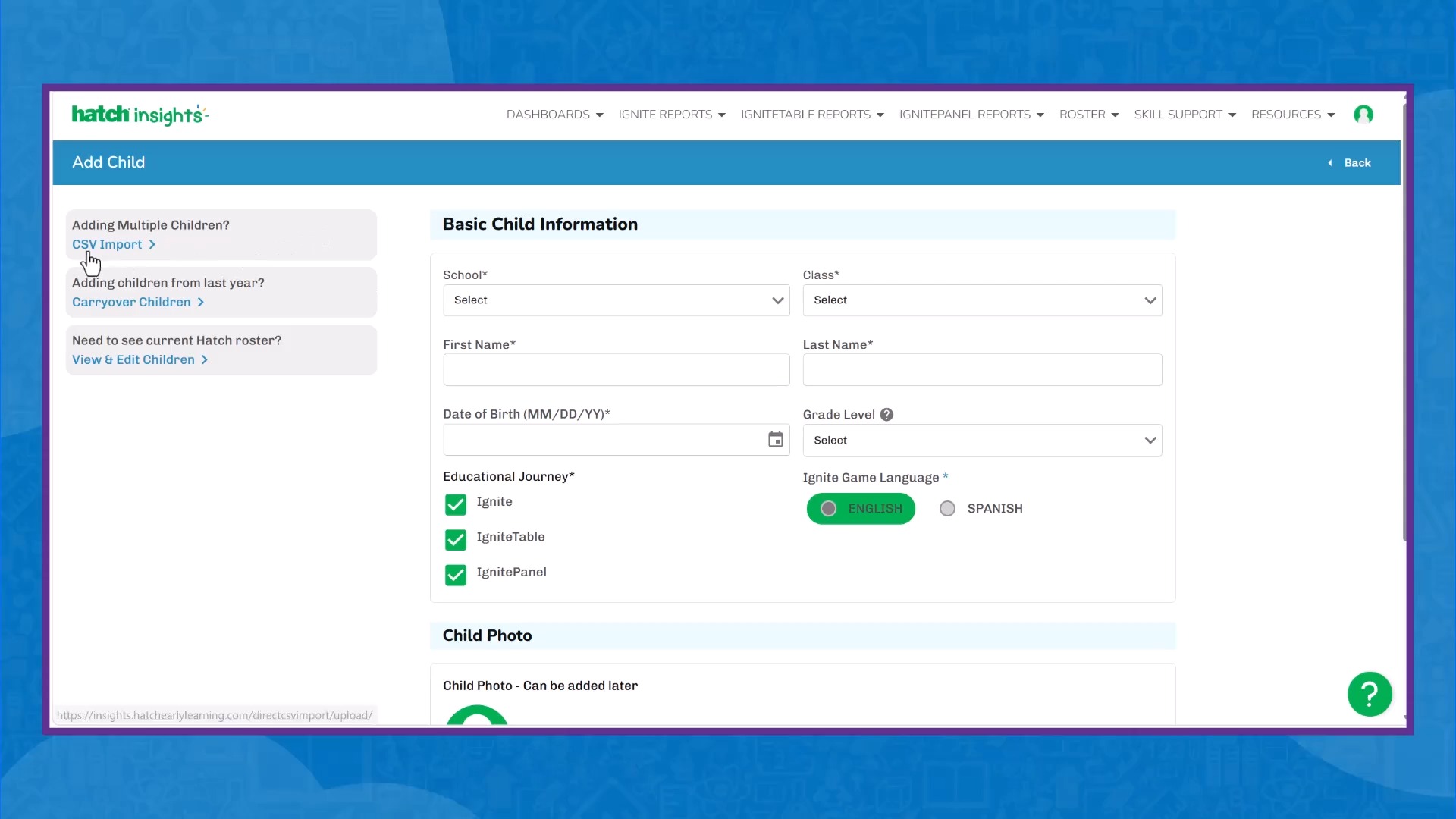Image resolution: width=1456 pixels, height=819 pixels.
Task: Open the Grade Level select dropdown
Action: click(983, 441)
